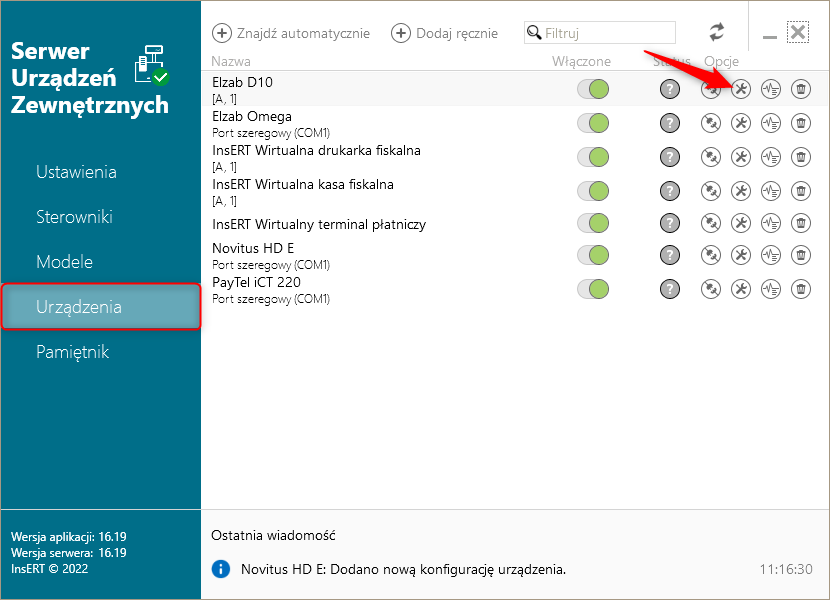Click the Włączone column header

coord(581,61)
